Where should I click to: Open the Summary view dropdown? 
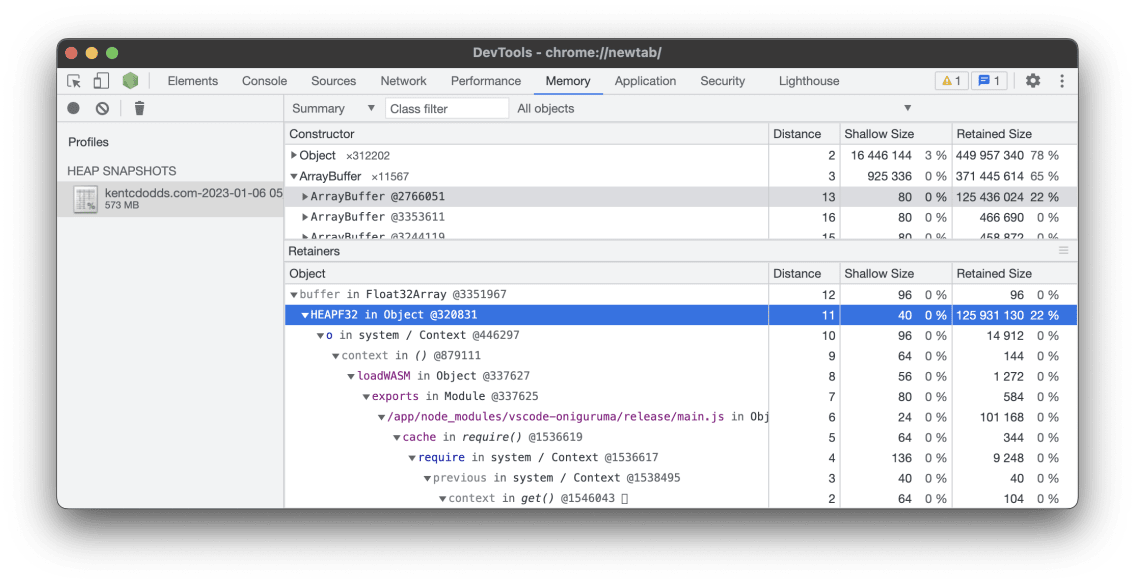click(333, 109)
